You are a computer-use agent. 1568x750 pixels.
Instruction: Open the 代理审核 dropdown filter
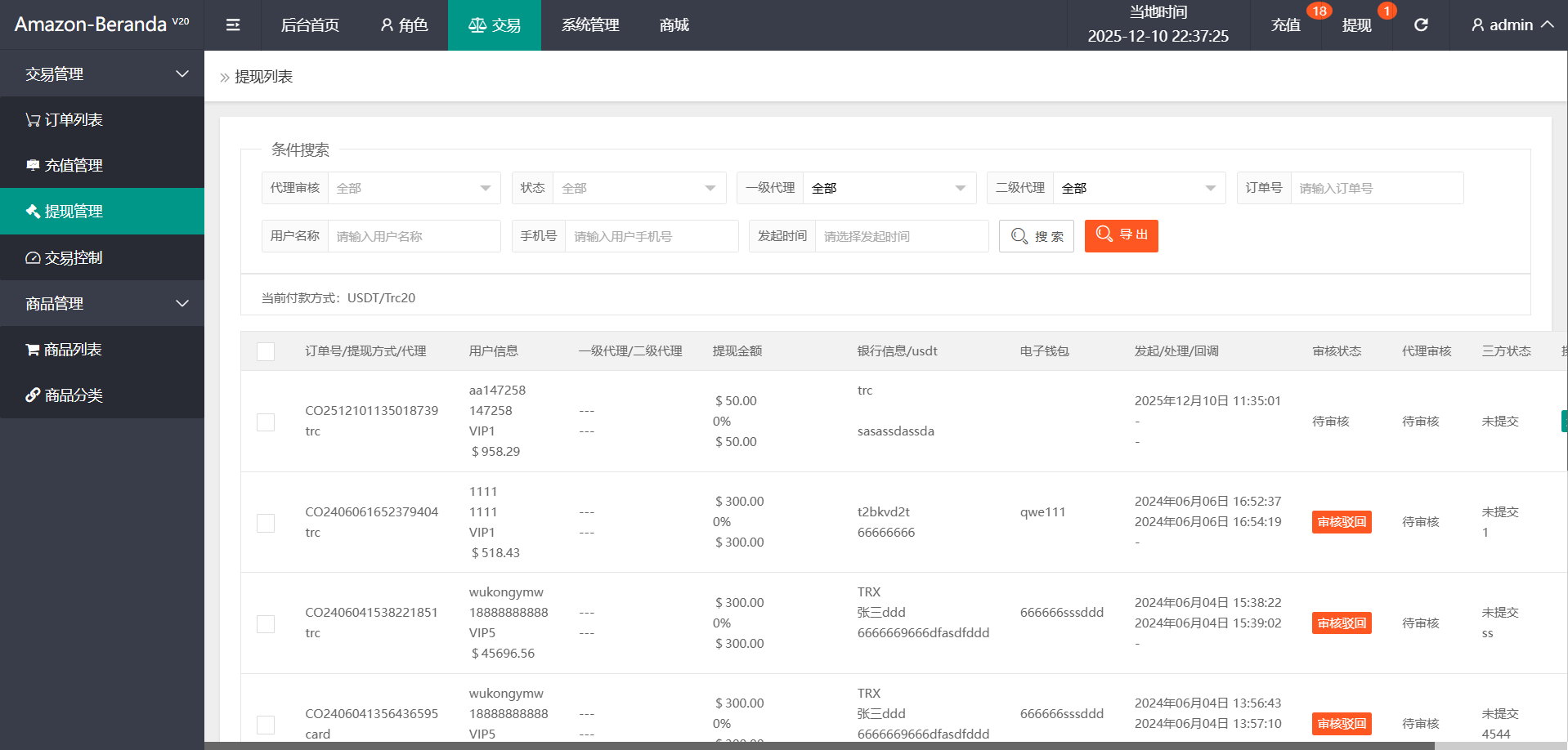414,189
